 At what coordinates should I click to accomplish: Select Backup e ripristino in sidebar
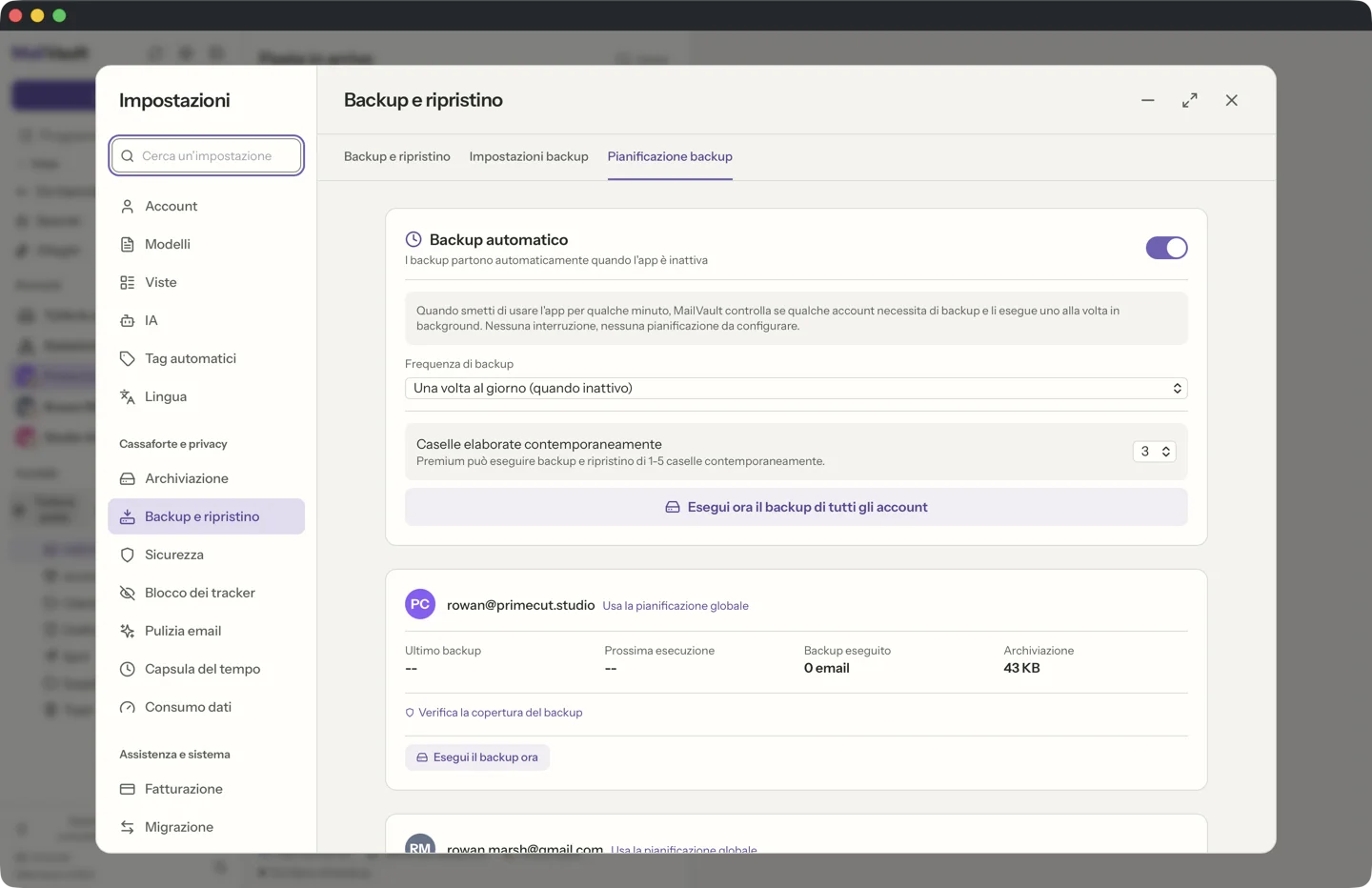tap(206, 516)
